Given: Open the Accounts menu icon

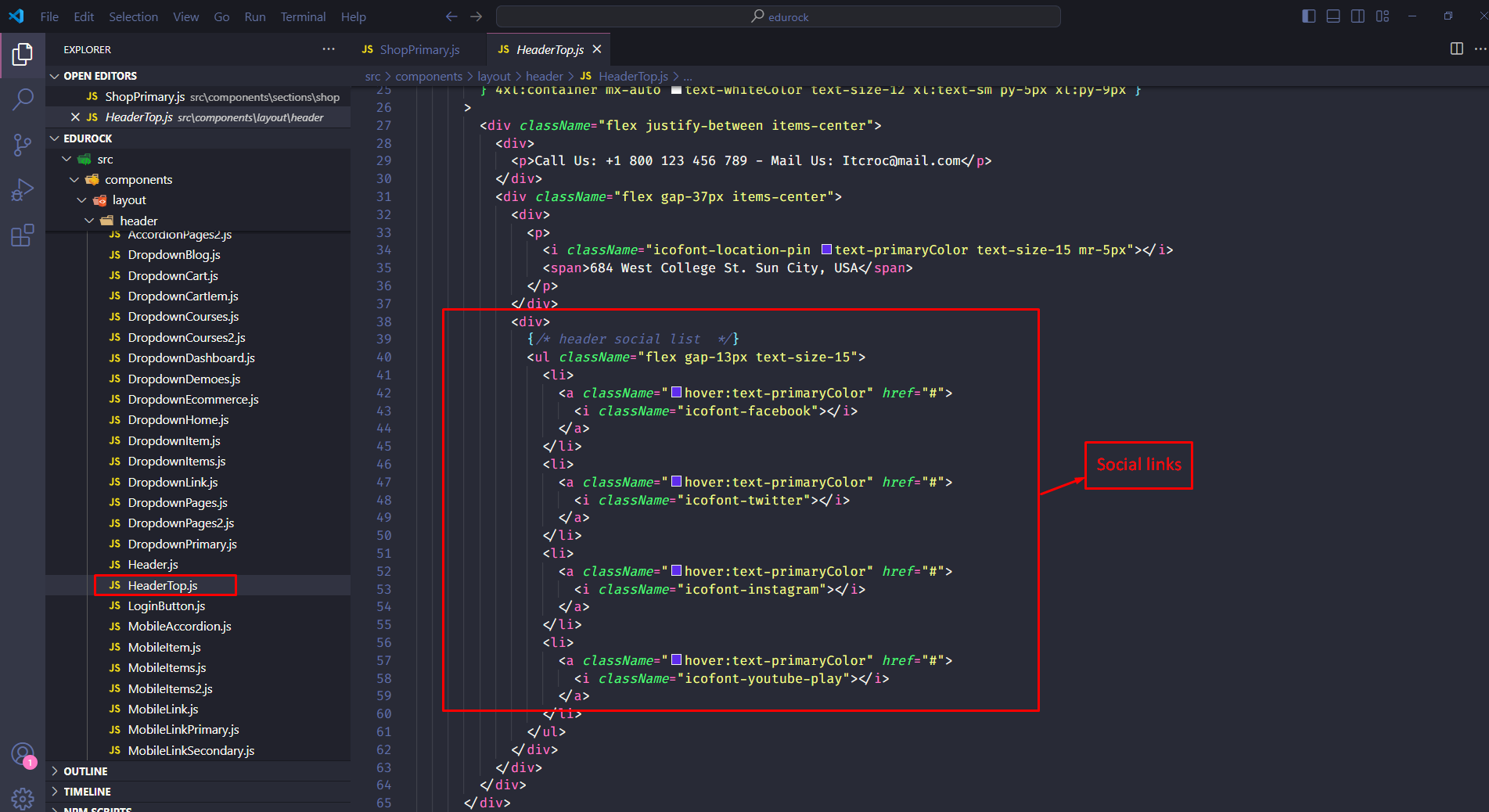Looking at the screenshot, I should (x=23, y=754).
